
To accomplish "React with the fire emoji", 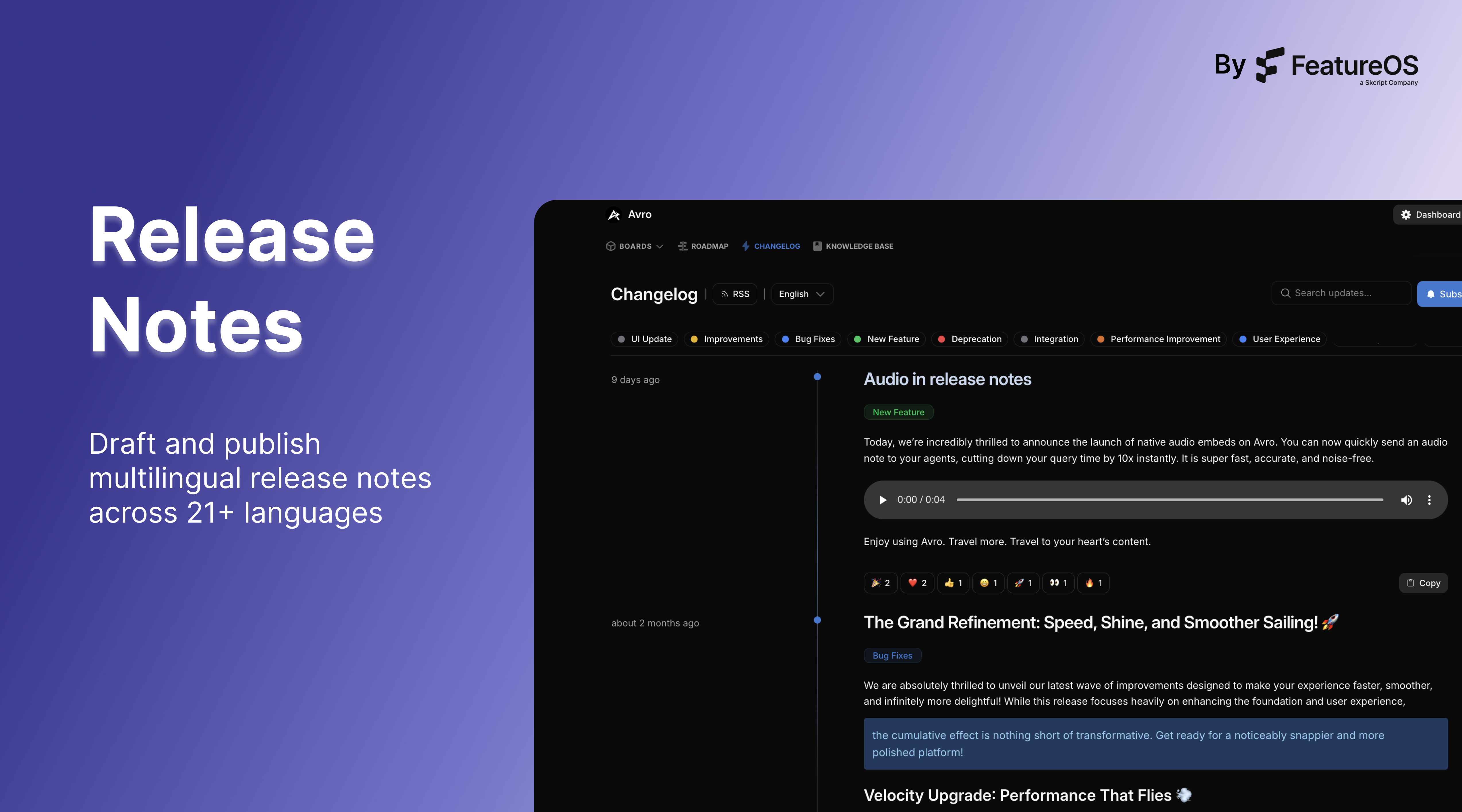I will pyautogui.click(x=1093, y=583).
